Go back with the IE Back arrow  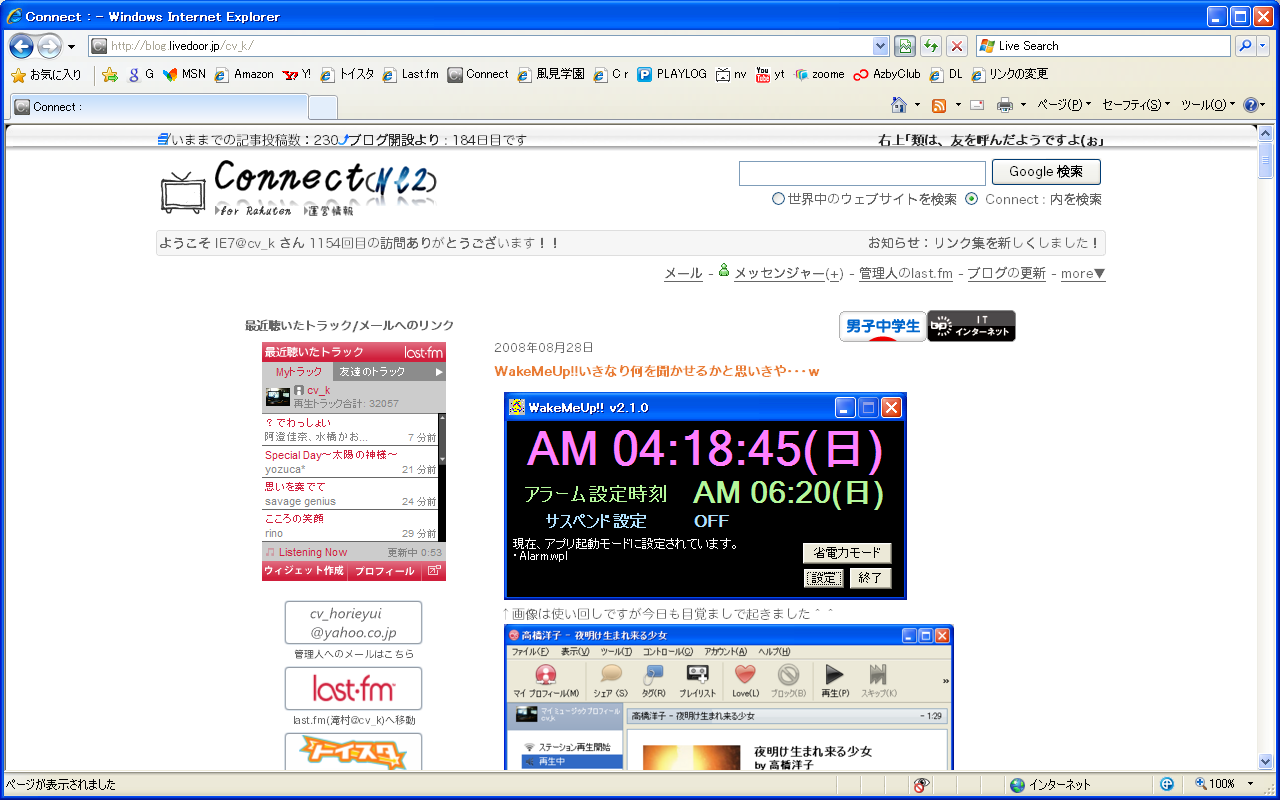22,46
